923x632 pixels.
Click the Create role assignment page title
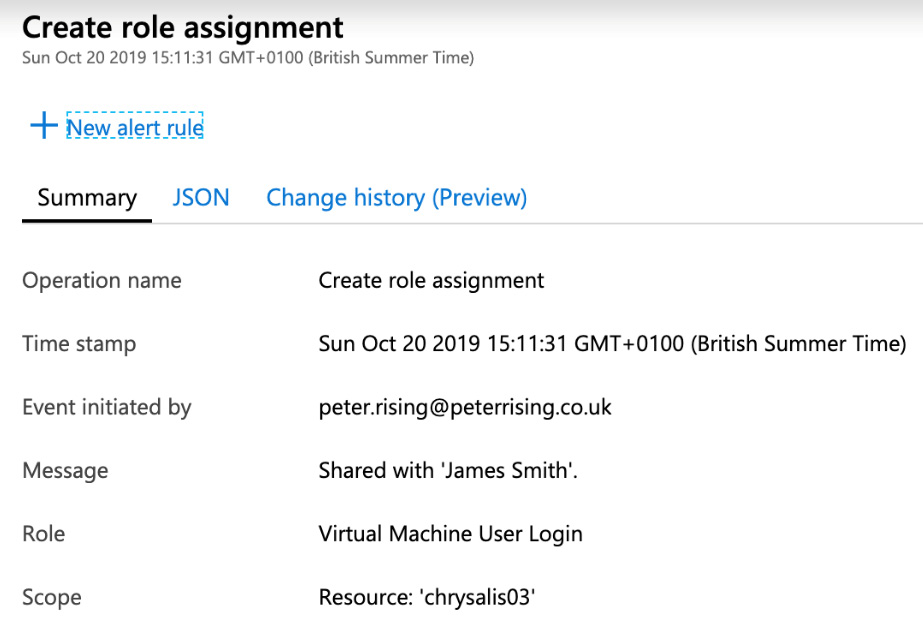(x=183, y=27)
